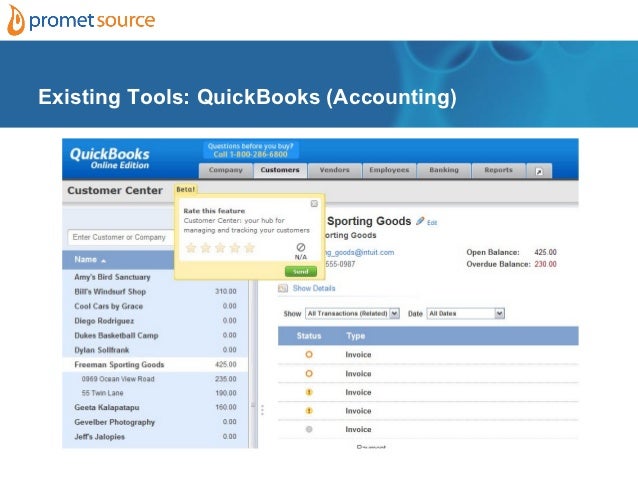Viewport: 638px width, 479px height.
Task: Click Freeman Sporting Goods balance 425.00
Action: (x=226, y=365)
